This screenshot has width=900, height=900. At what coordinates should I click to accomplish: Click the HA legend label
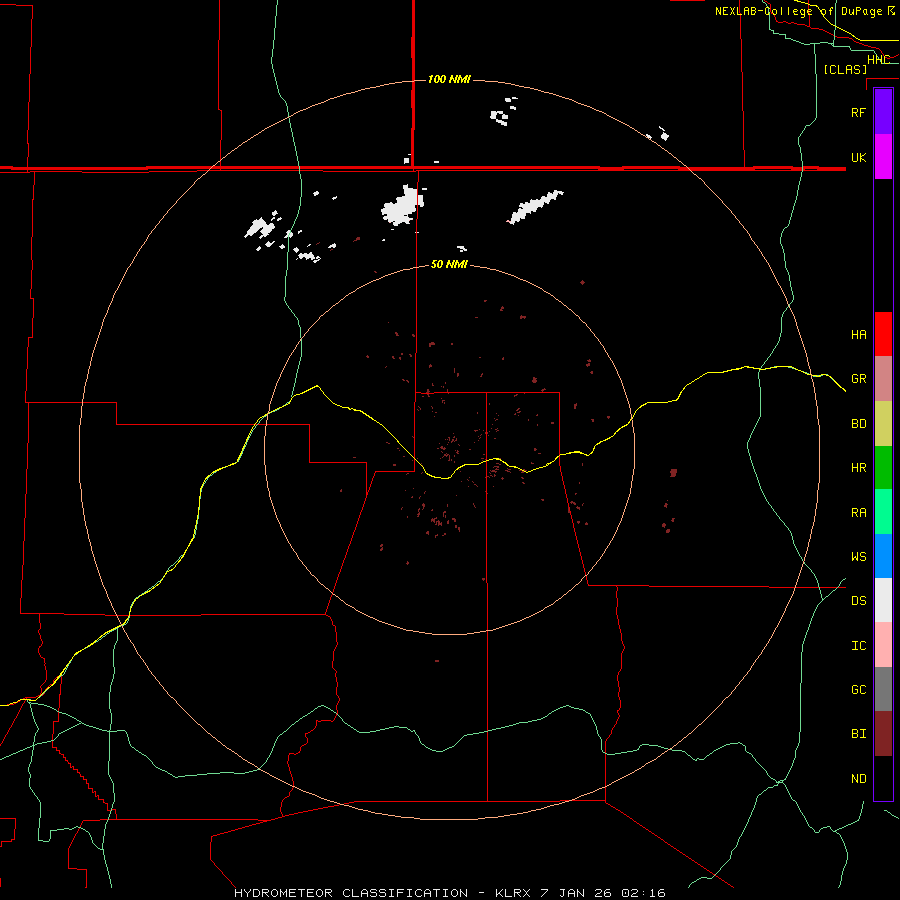pyautogui.click(x=858, y=335)
